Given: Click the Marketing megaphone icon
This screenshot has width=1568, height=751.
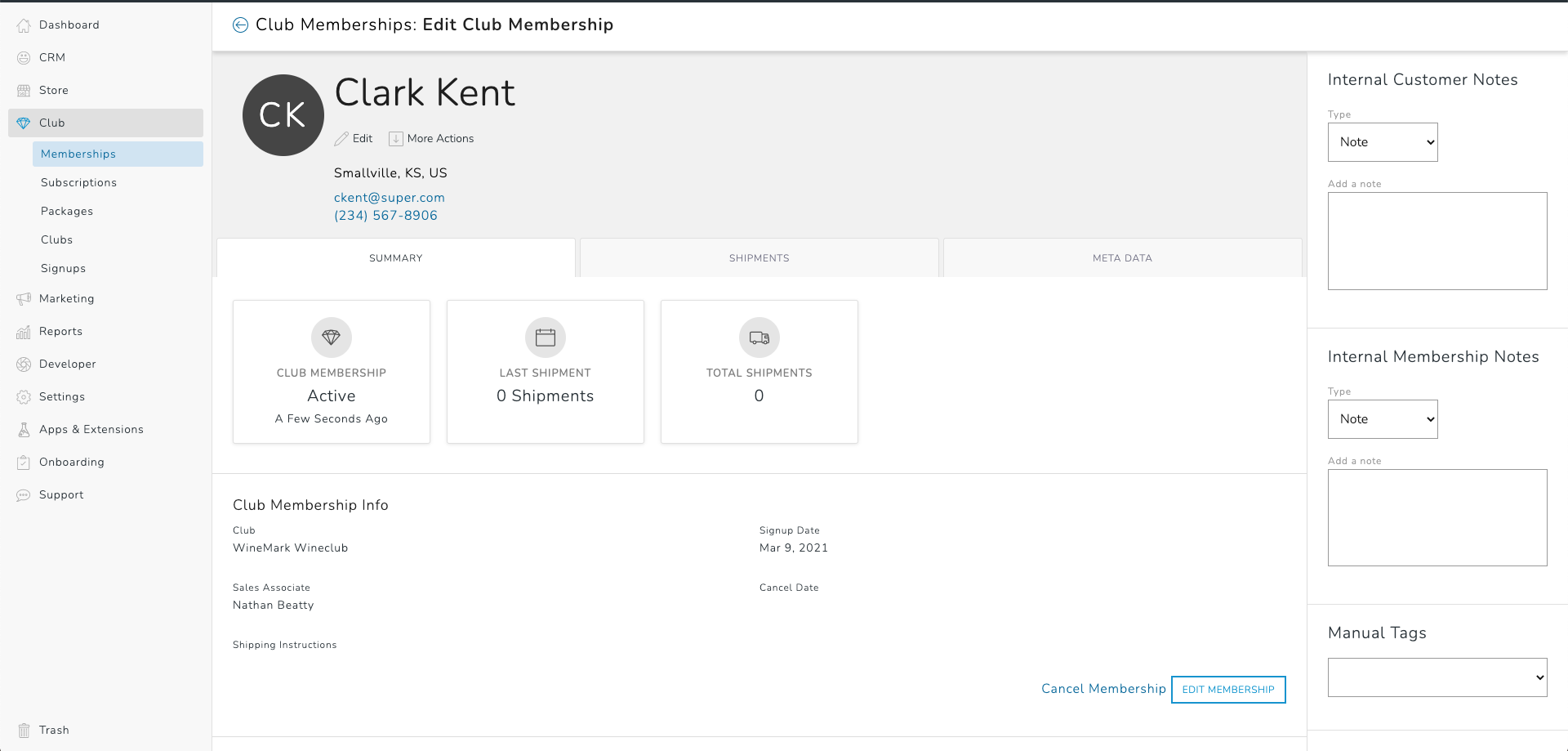Looking at the screenshot, I should click(x=24, y=299).
